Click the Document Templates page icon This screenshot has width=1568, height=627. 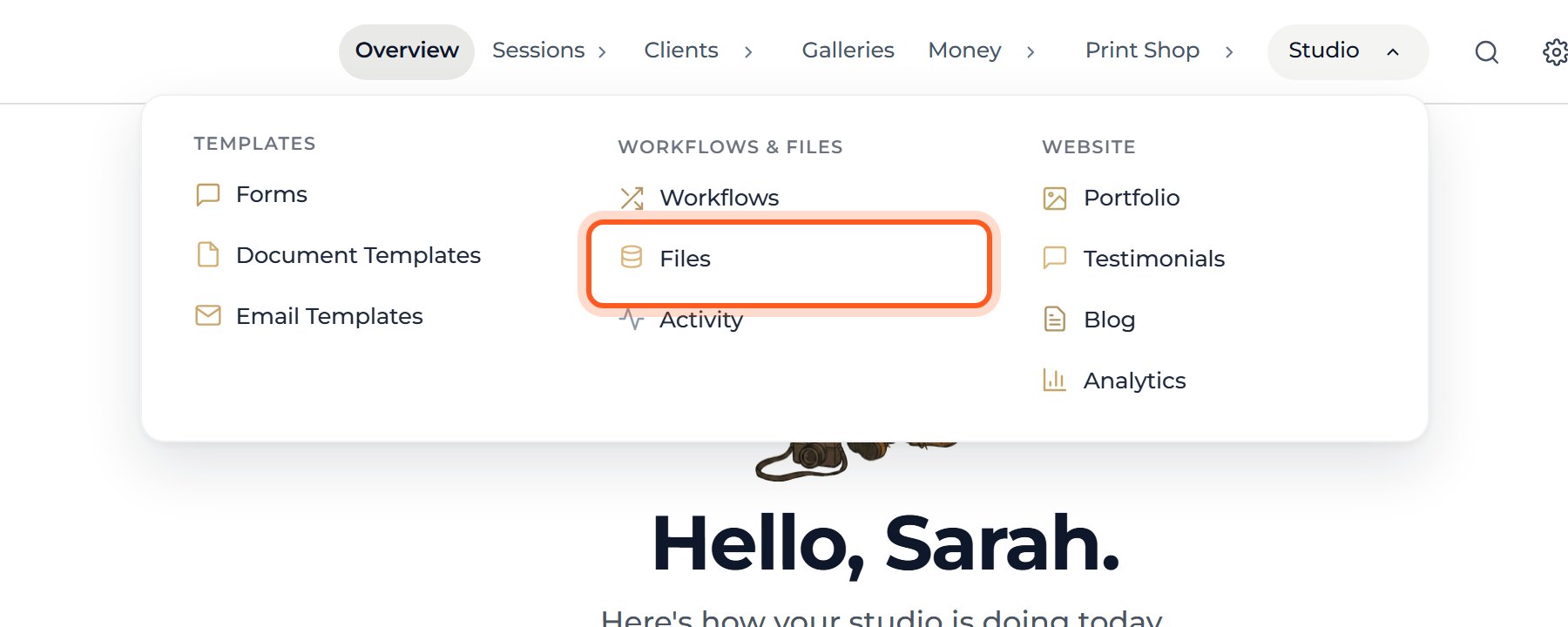click(x=208, y=255)
